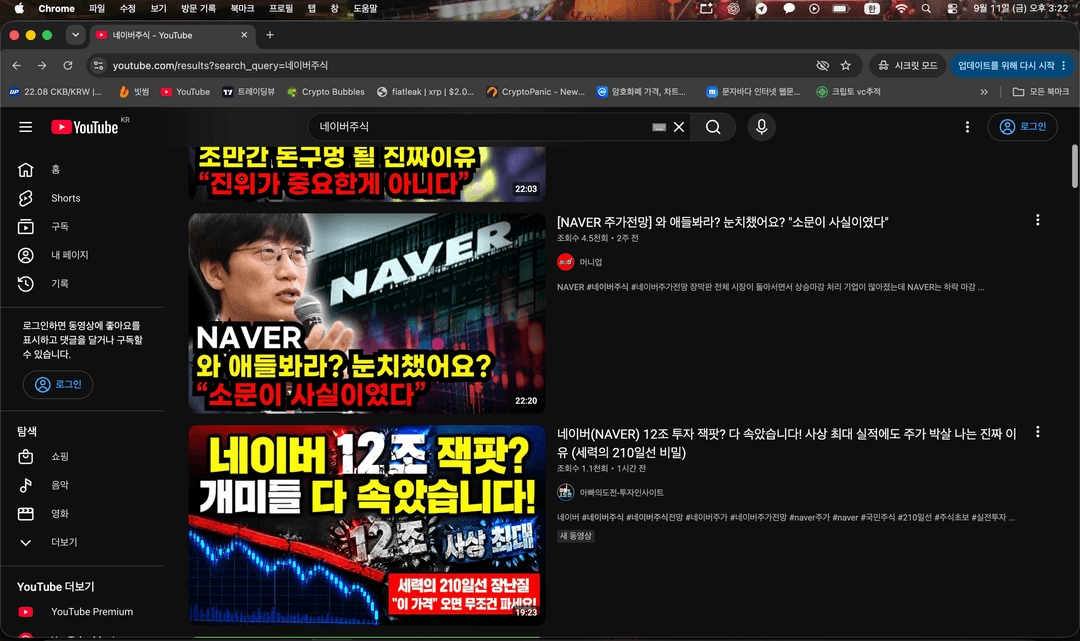Open the 아빠의도전-투자인사이트 channel name
Screen dimensions: 1080x641
(x=621, y=492)
